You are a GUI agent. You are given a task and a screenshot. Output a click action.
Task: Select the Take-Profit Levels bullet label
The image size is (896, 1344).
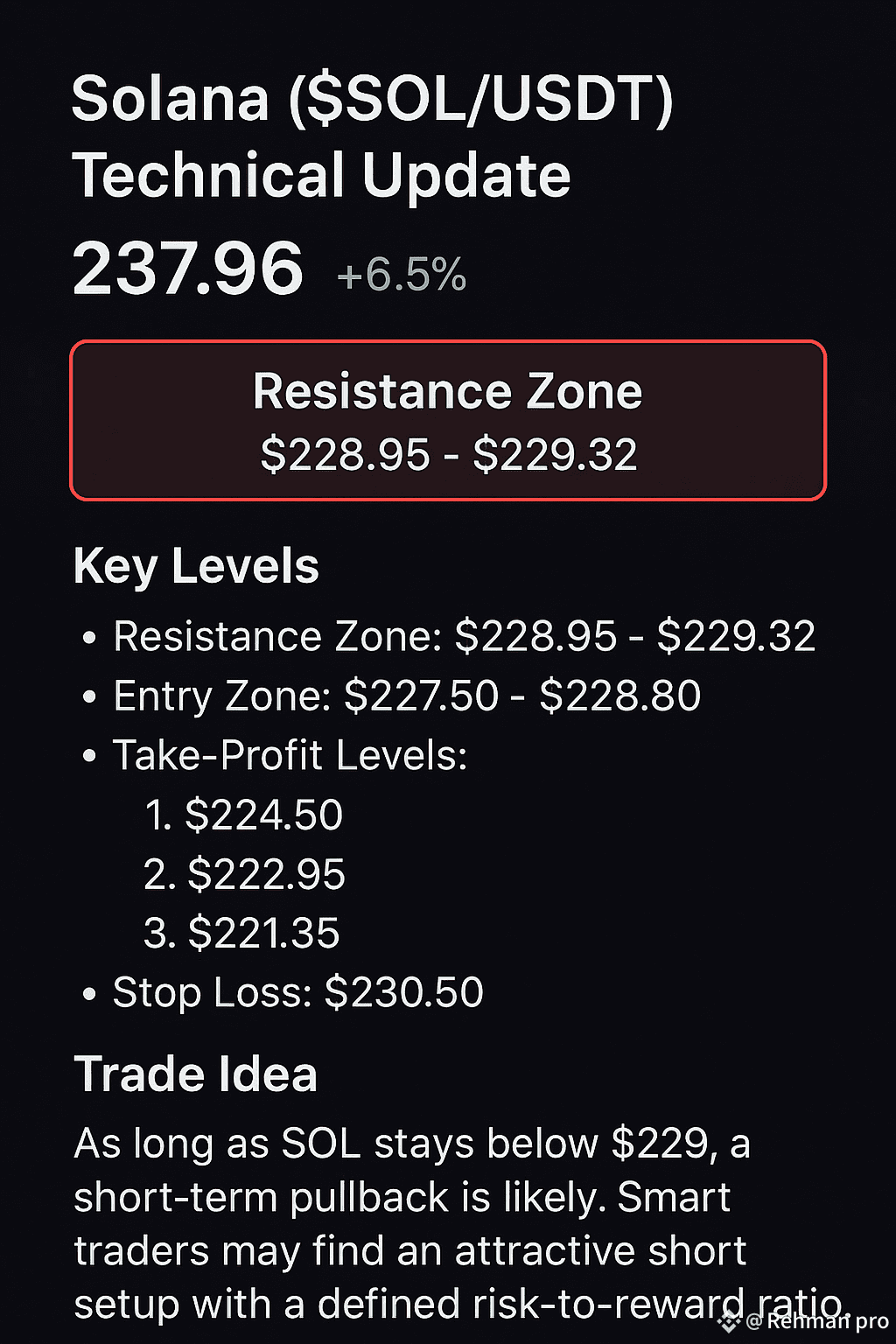290,755
